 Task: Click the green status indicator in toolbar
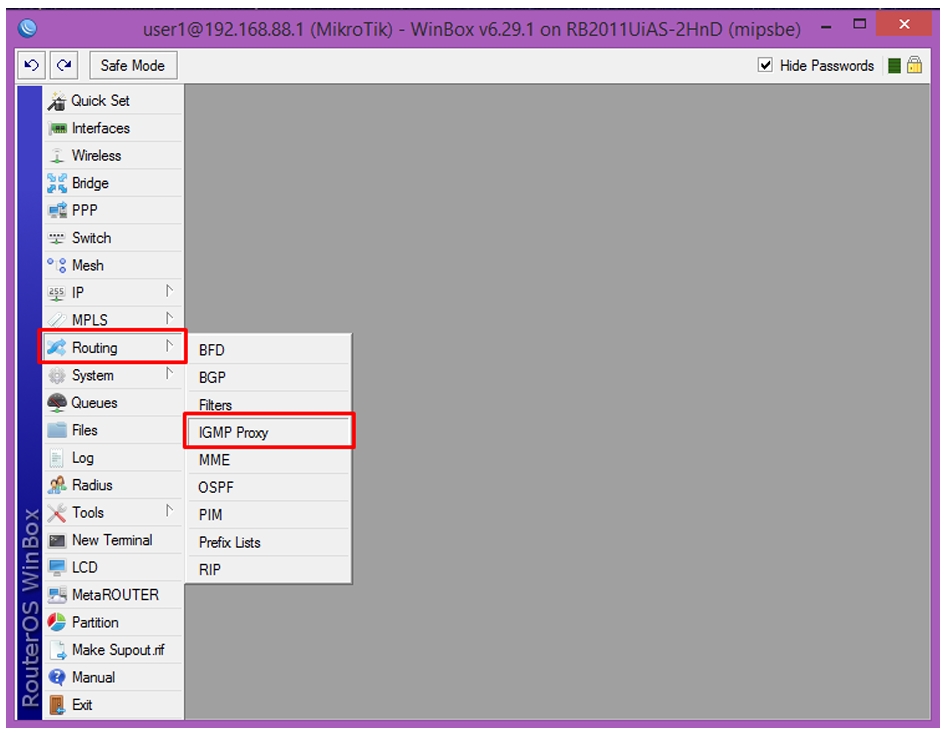pos(895,65)
